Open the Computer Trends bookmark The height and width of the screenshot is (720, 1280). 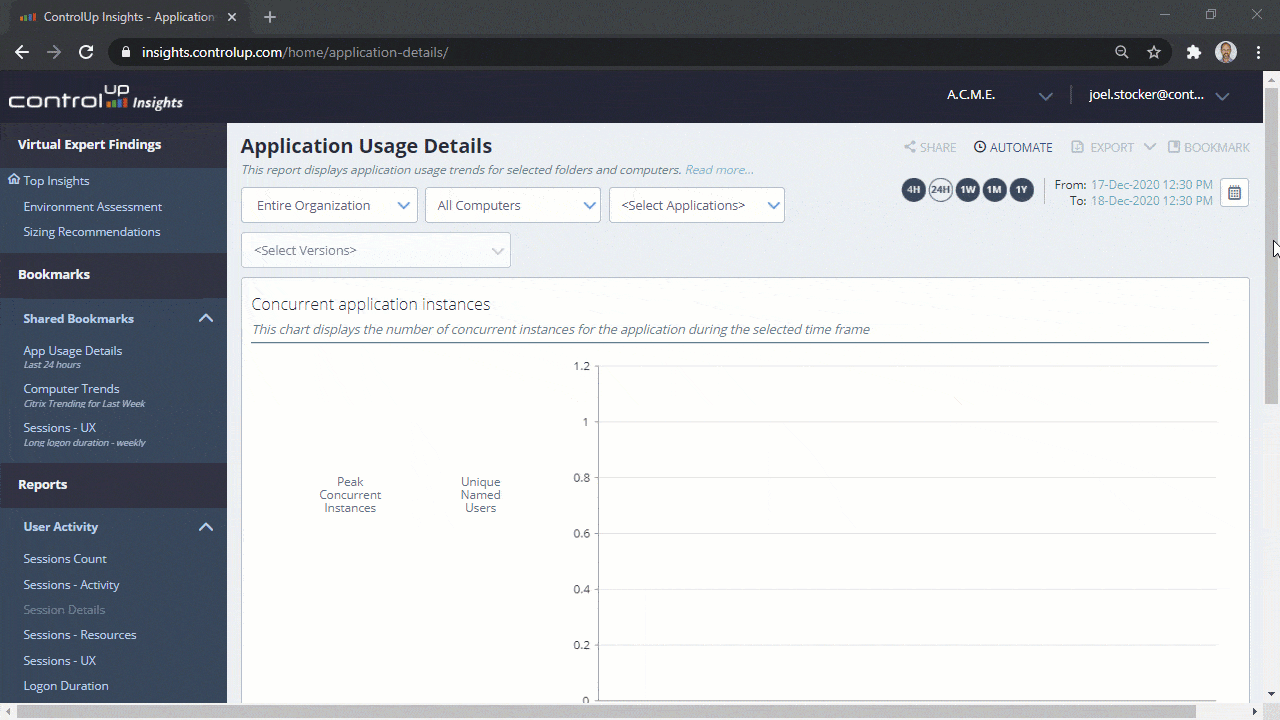point(84,395)
